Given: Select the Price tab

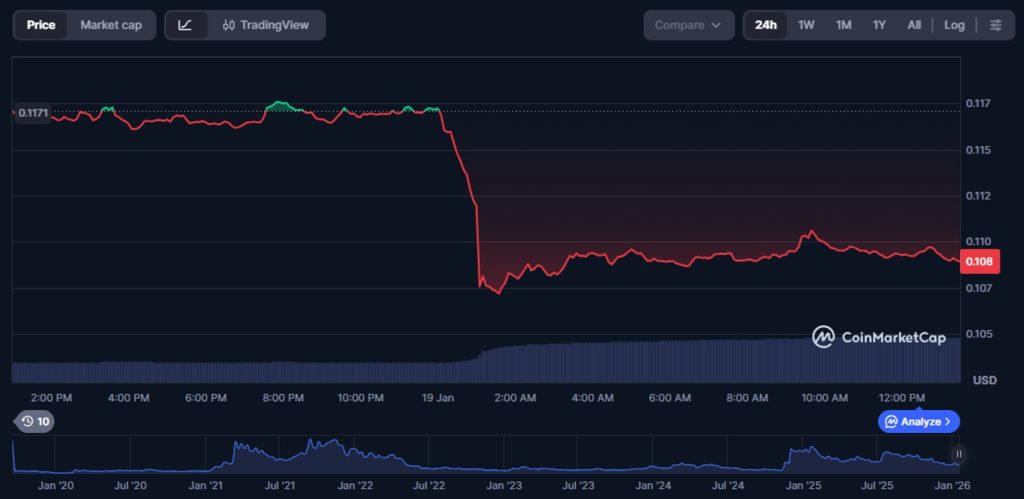Looking at the screenshot, I should click(41, 25).
